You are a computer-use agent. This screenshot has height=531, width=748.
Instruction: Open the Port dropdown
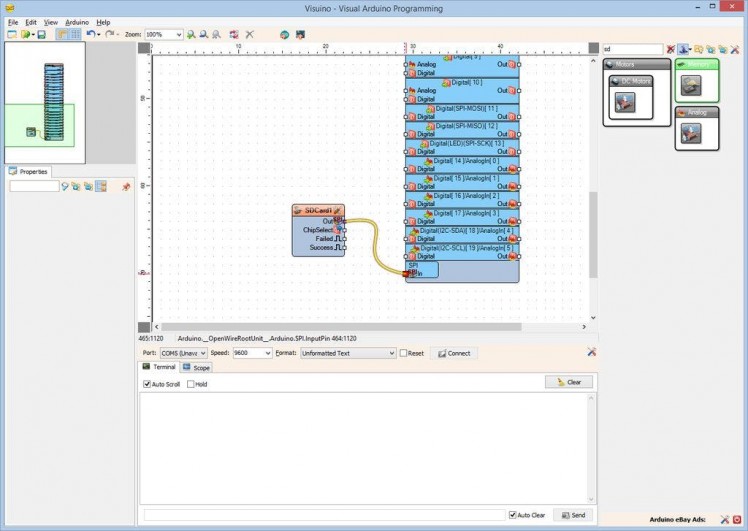(x=183, y=353)
